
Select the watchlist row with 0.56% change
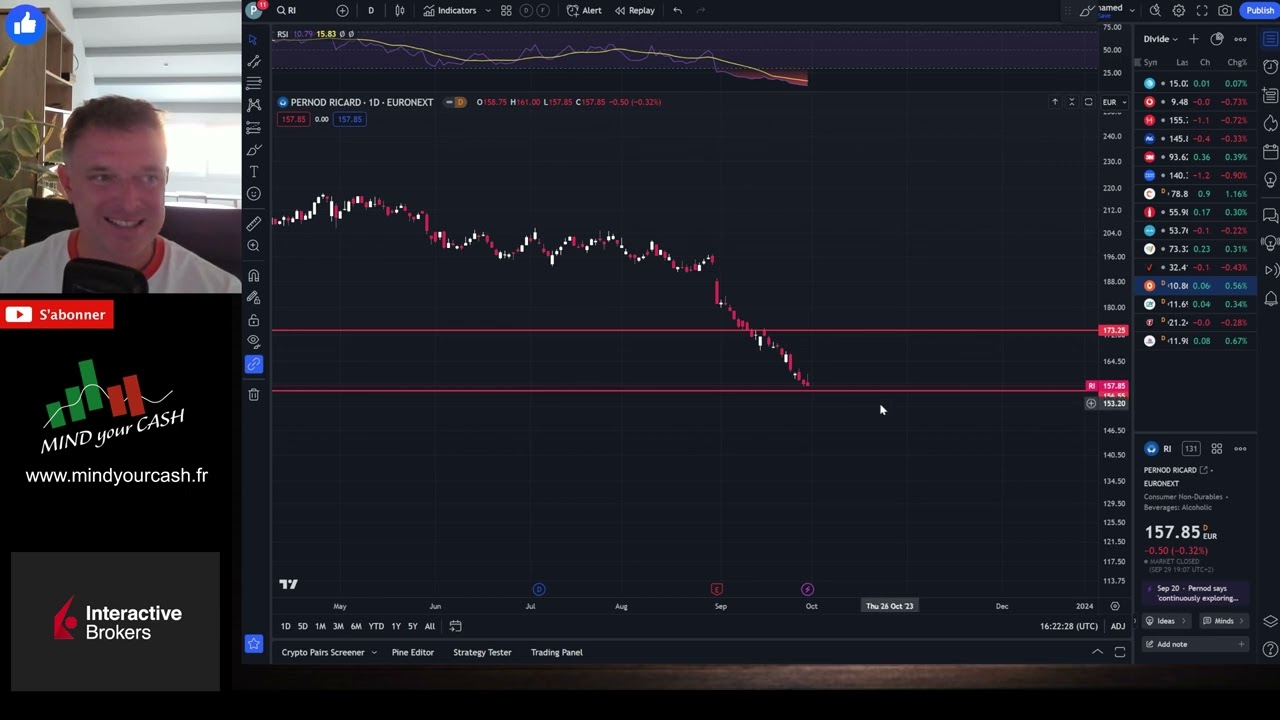1196,286
